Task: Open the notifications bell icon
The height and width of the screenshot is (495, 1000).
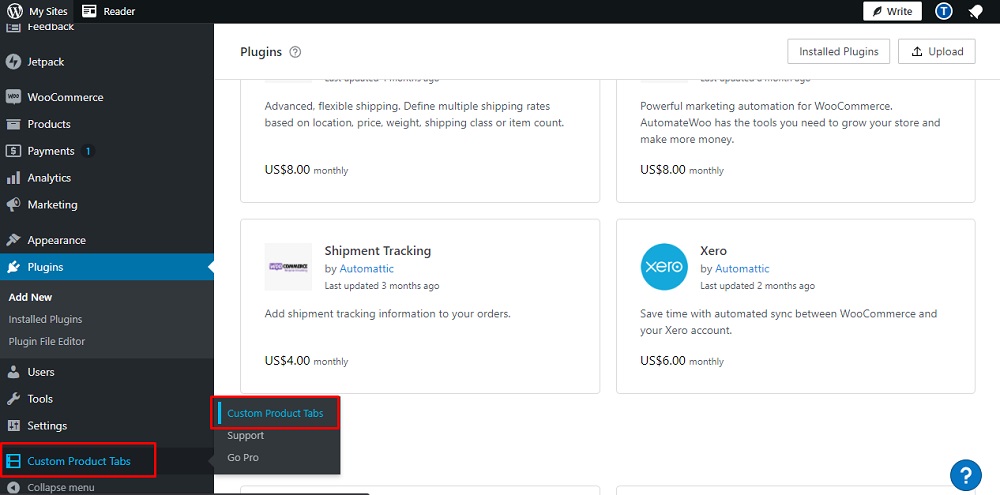Action: click(975, 11)
